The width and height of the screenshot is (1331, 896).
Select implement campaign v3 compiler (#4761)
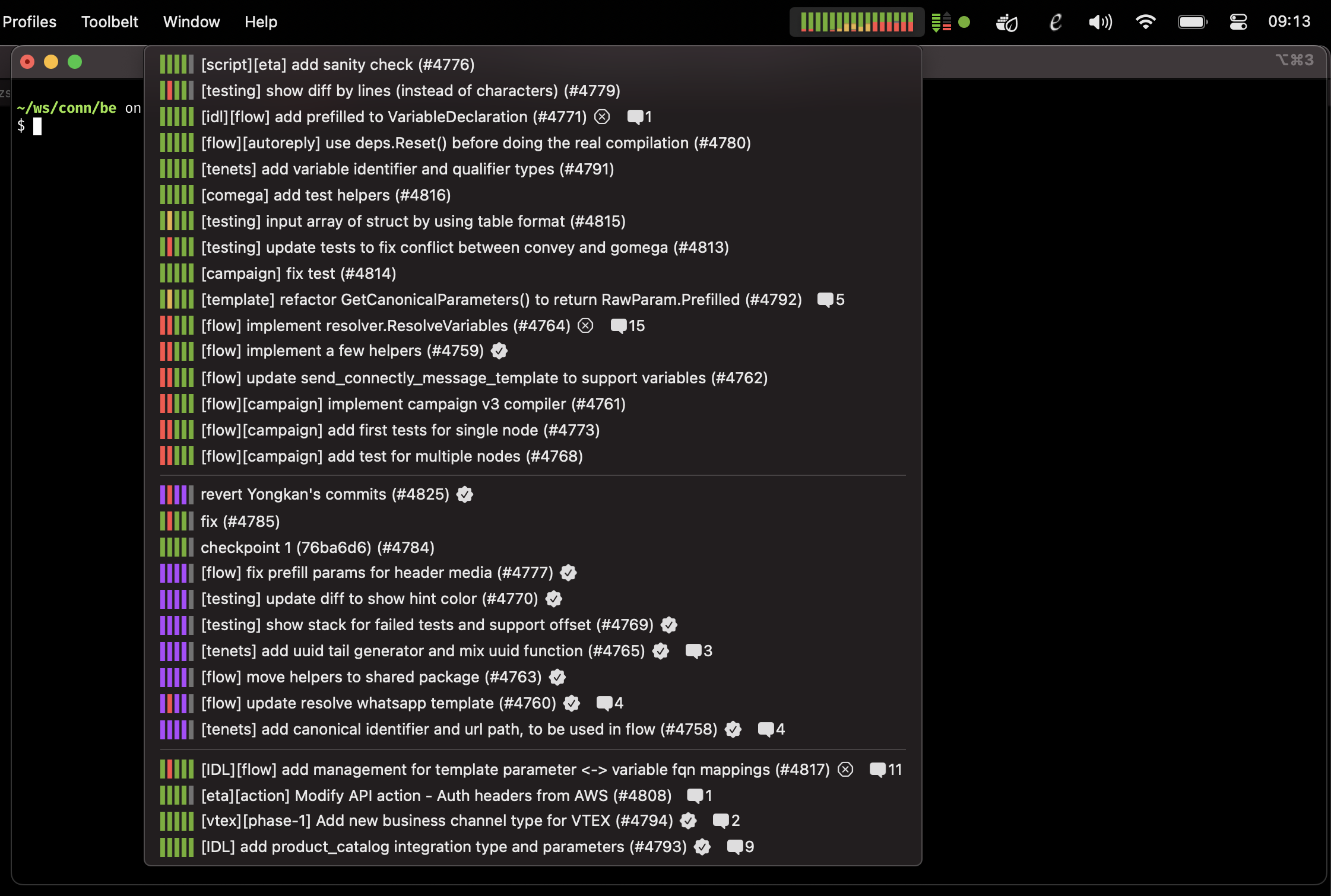click(533, 403)
